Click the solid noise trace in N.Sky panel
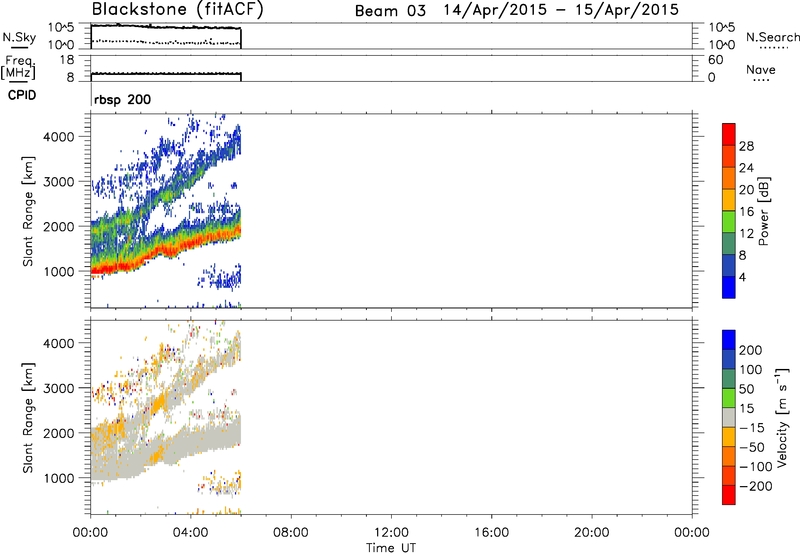800x554 pixels. coord(166,27)
